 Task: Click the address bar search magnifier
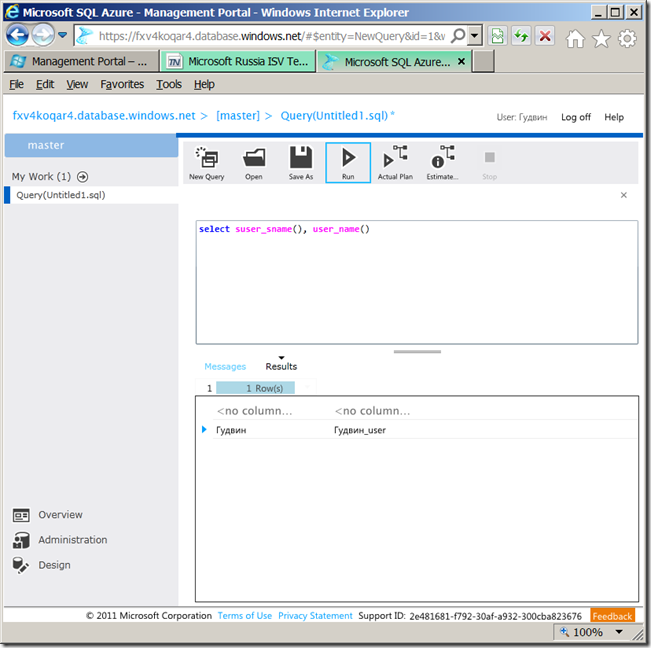pos(458,36)
